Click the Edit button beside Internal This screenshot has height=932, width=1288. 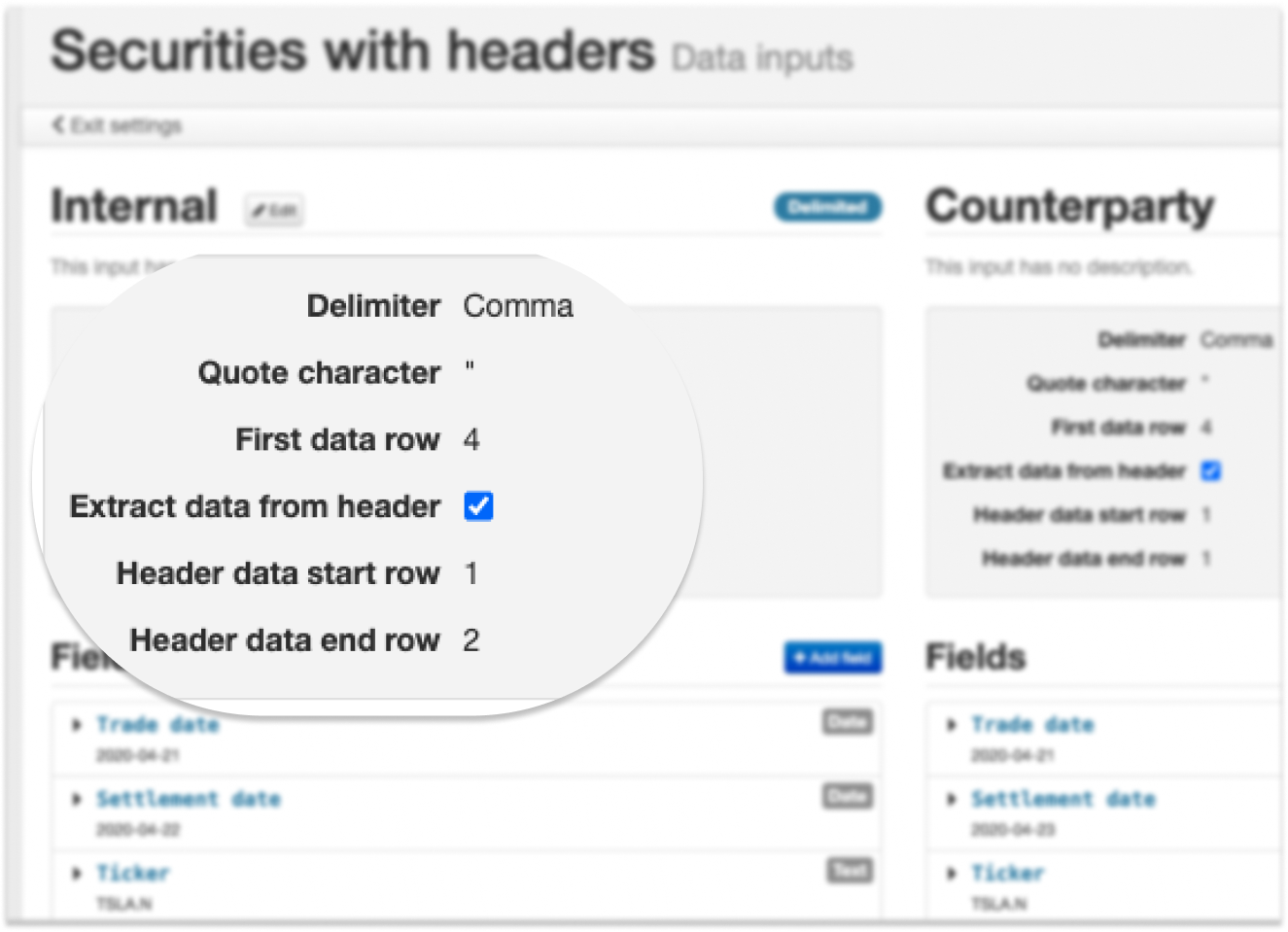coord(274,210)
